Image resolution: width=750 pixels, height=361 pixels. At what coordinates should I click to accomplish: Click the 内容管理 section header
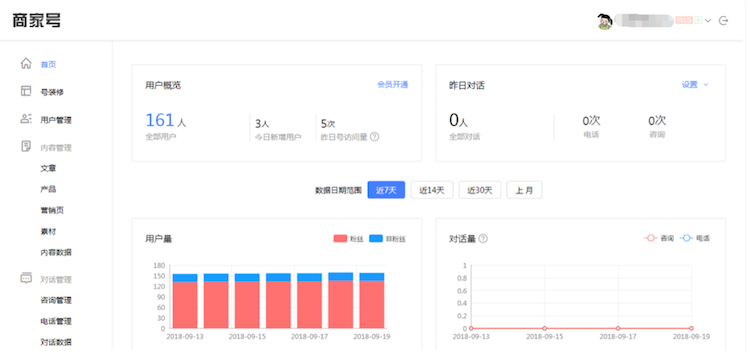tap(56, 148)
